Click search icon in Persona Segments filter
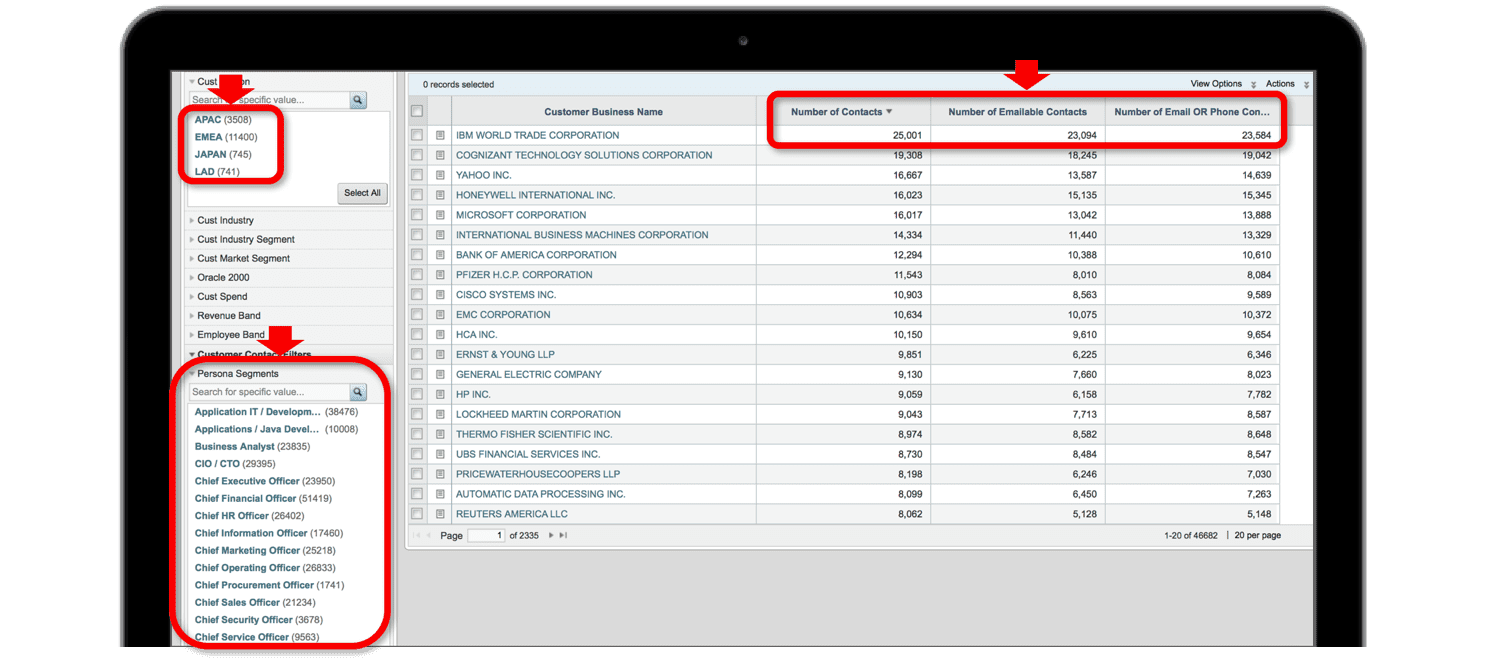 [x=358, y=392]
